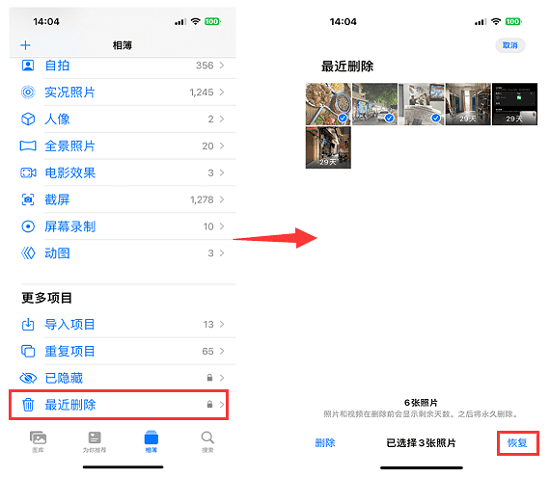This screenshot has height=477, width=550.
Task: Tap the lock icon on 最近删除 row
Action: point(209,404)
